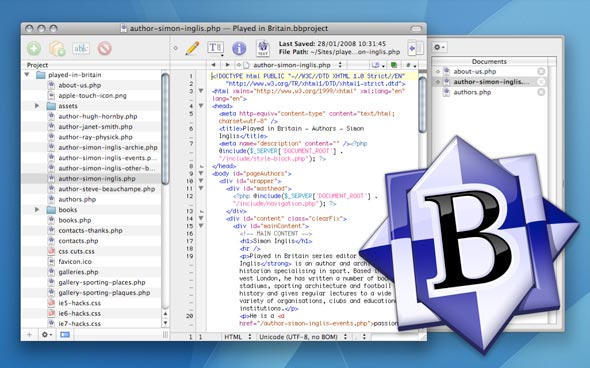Select about-us.php in the project list
590x368 pixels.
[x=79, y=85]
